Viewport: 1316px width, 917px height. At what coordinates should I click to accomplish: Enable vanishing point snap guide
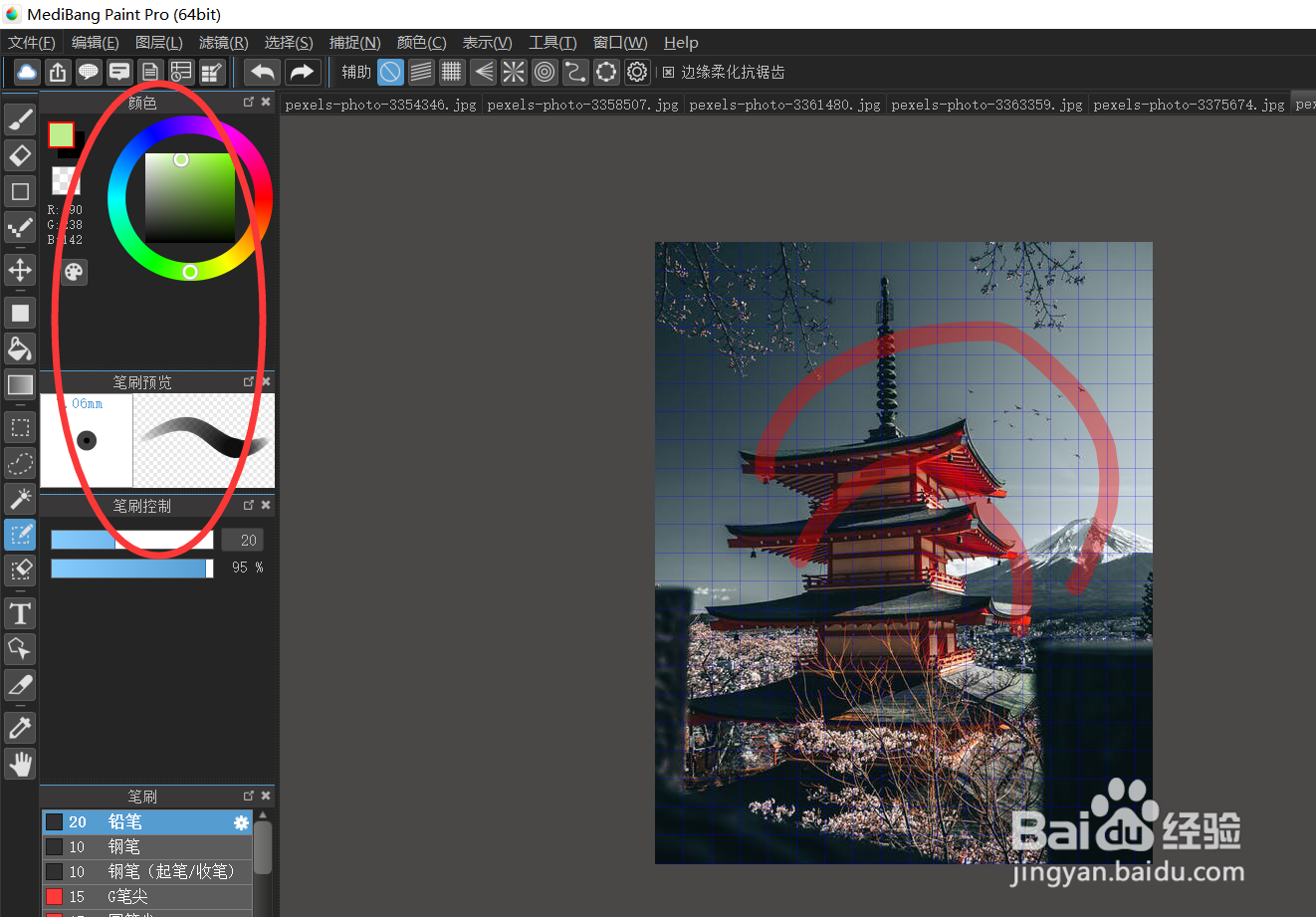tap(483, 72)
